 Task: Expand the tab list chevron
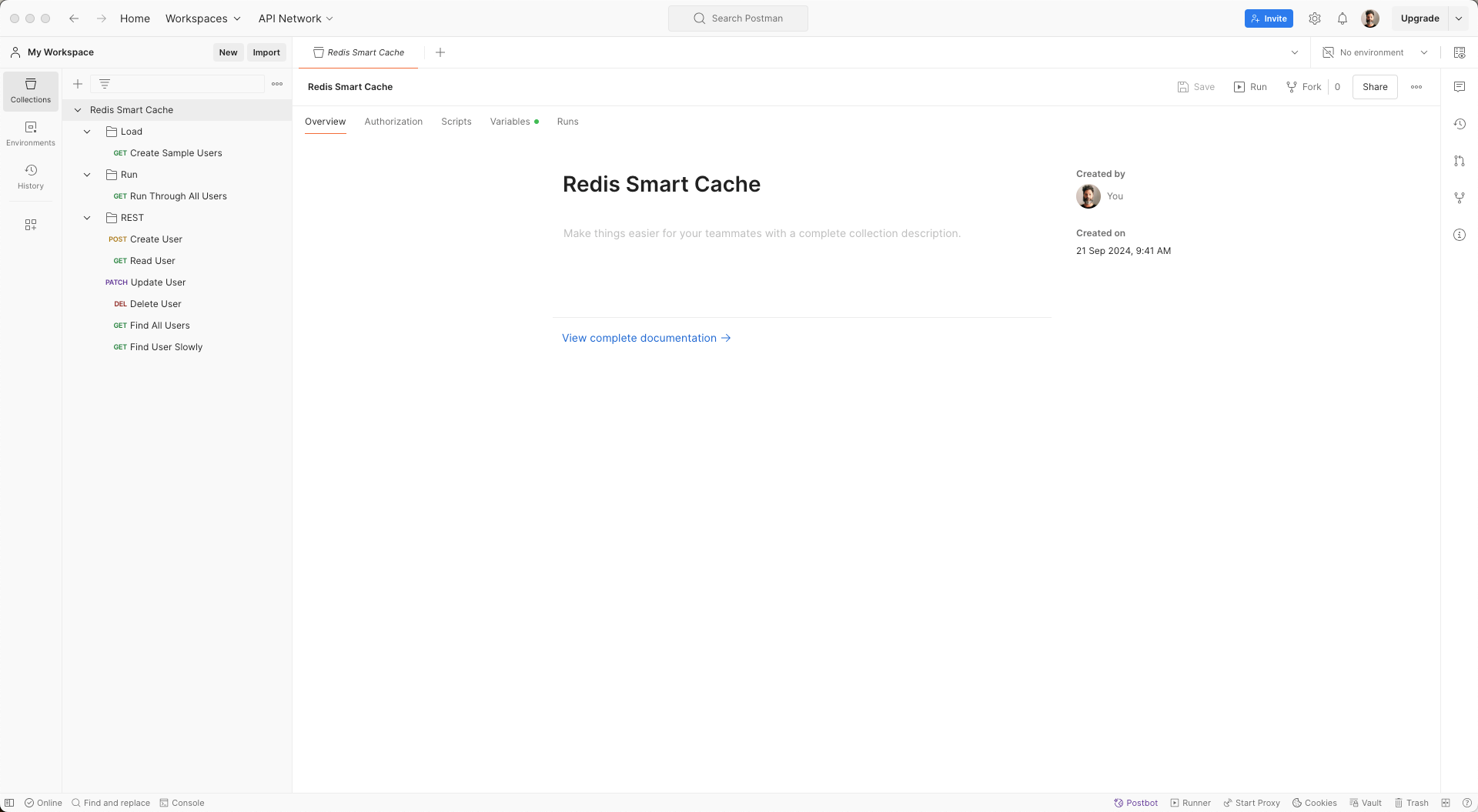tap(1295, 52)
